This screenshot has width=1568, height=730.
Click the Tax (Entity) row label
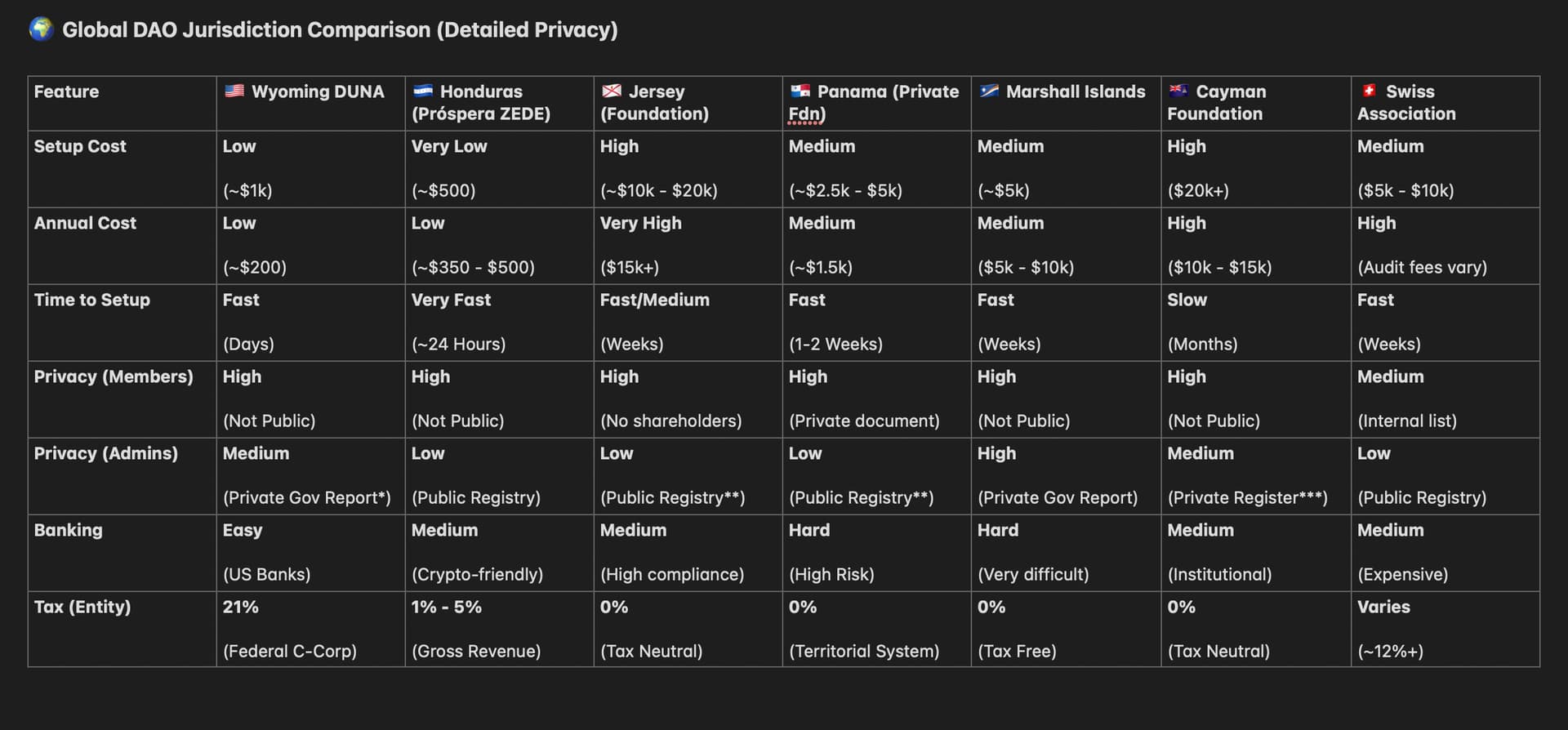82,607
